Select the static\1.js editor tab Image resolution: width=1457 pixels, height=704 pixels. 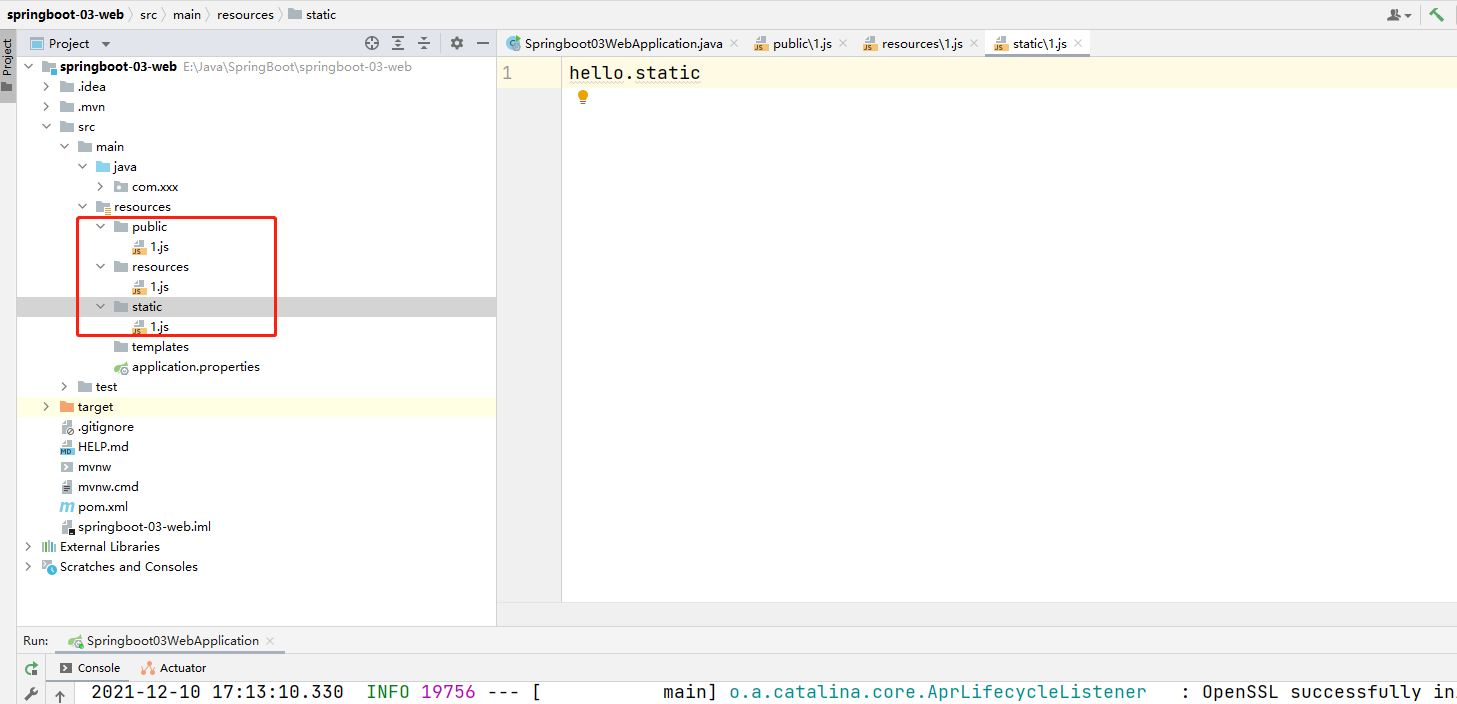click(x=1039, y=43)
